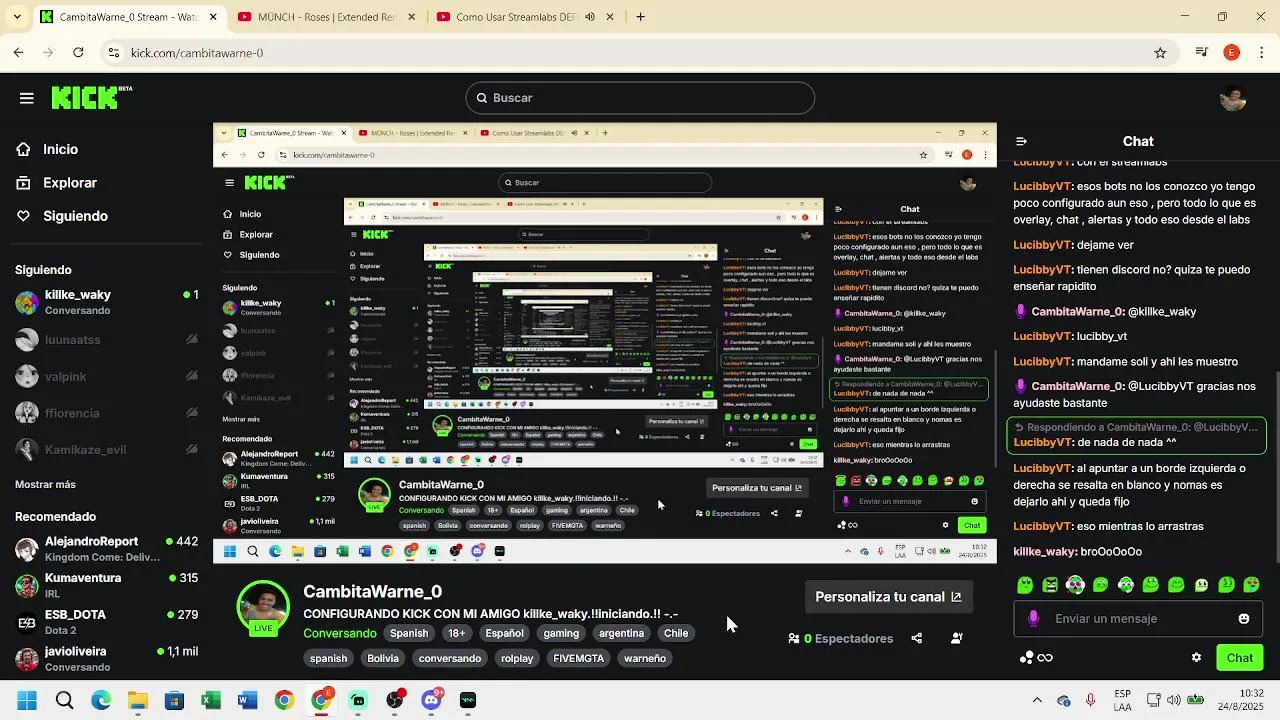This screenshot has height=720, width=1280.
Task: Open the user avatar menu at top right
Action: coord(1233,98)
